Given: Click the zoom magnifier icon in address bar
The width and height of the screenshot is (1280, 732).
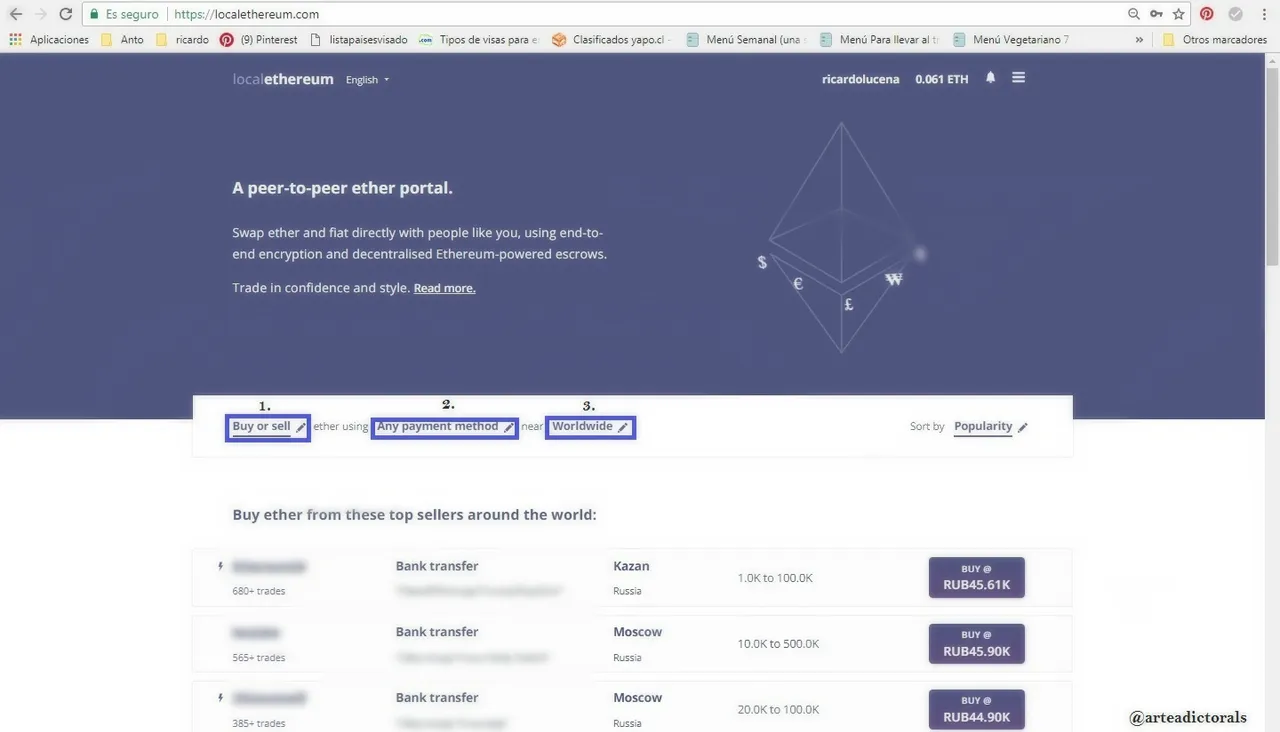Looking at the screenshot, I should coord(1133,14).
